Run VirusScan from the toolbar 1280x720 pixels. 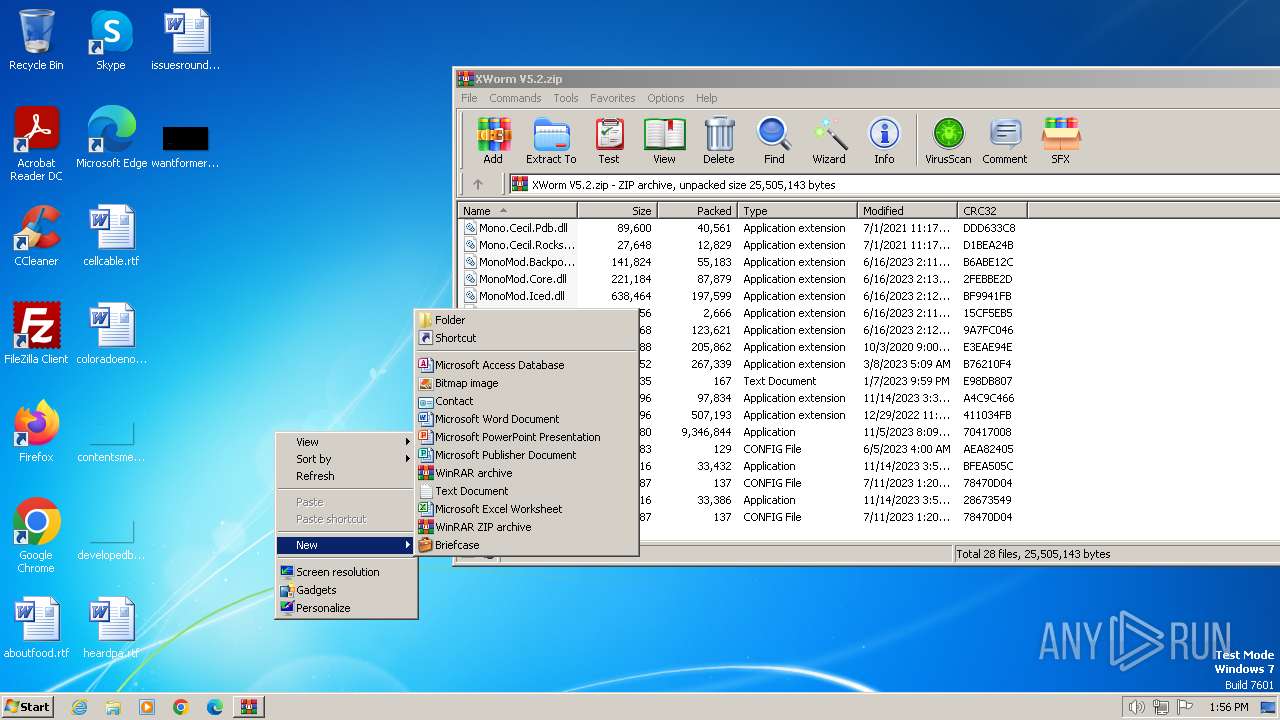click(948, 141)
